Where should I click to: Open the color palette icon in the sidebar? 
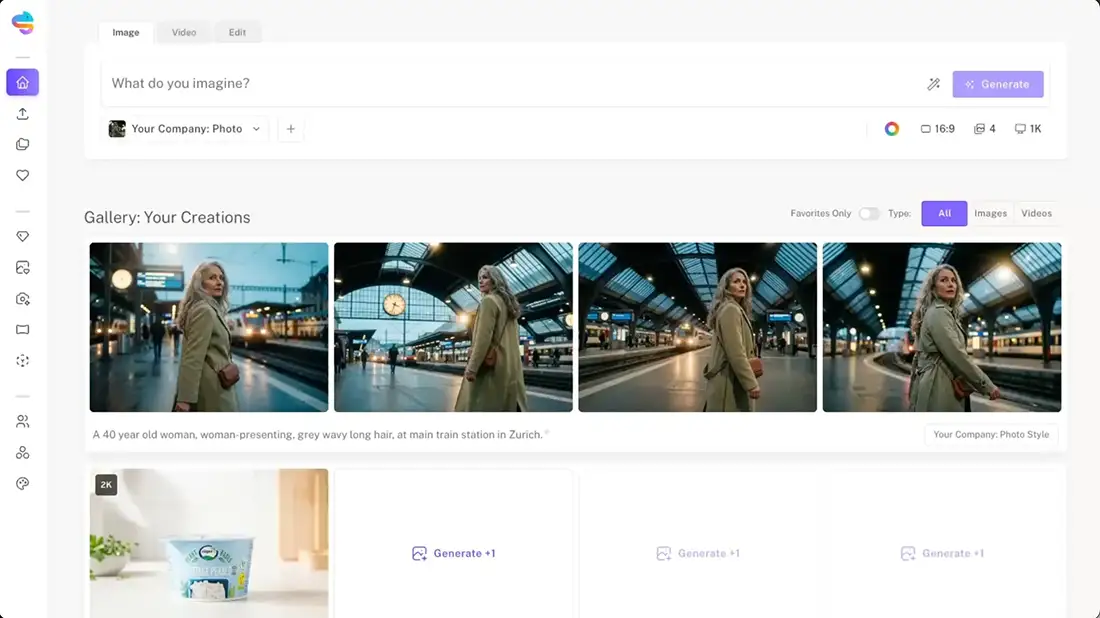(22, 483)
